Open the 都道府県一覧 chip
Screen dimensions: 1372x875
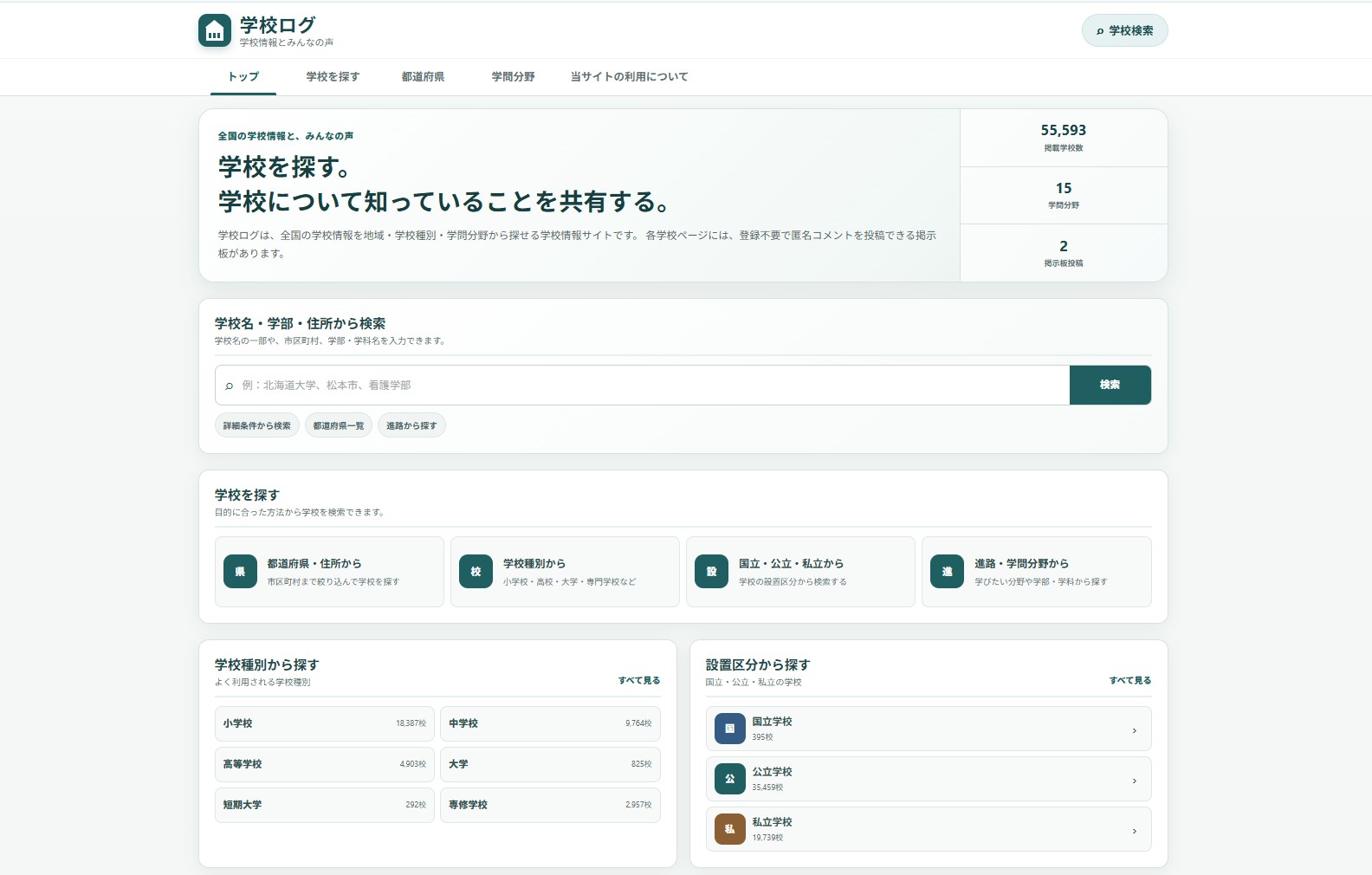pyautogui.click(x=339, y=425)
